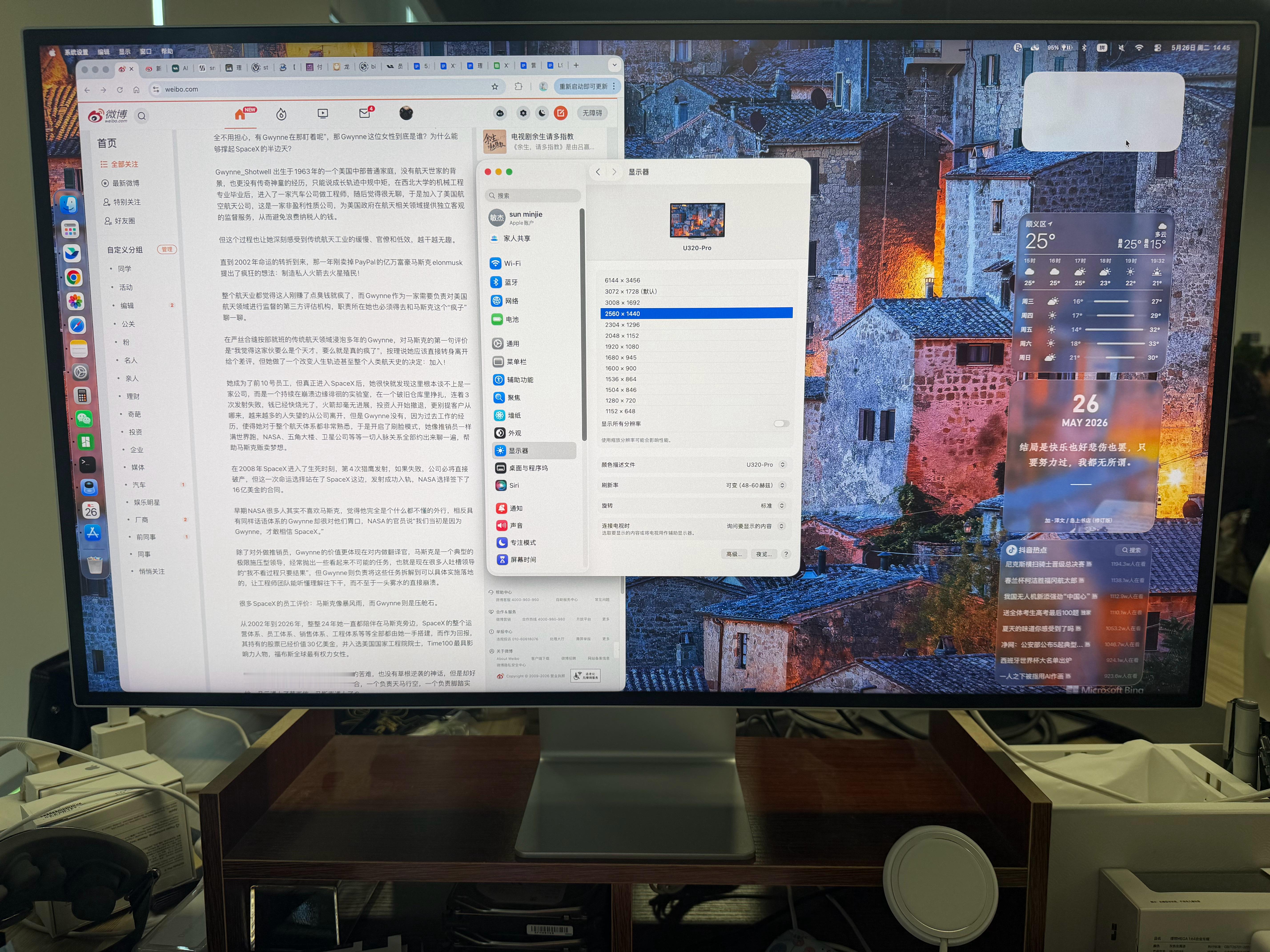Bookmark weibo.com with star icon
1270x952 pixels.
[x=495, y=87]
